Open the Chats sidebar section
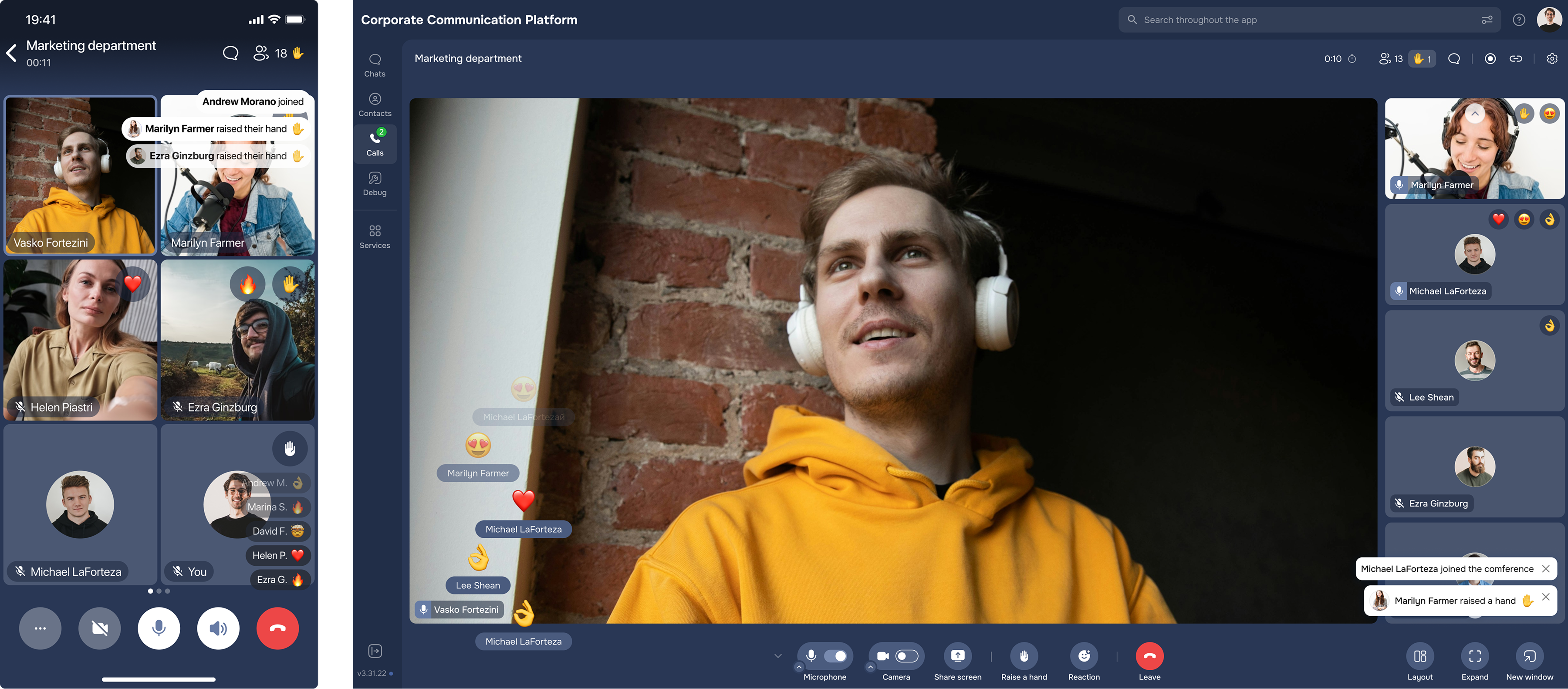Viewport: 1568px width, 689px height. point(374,64)
